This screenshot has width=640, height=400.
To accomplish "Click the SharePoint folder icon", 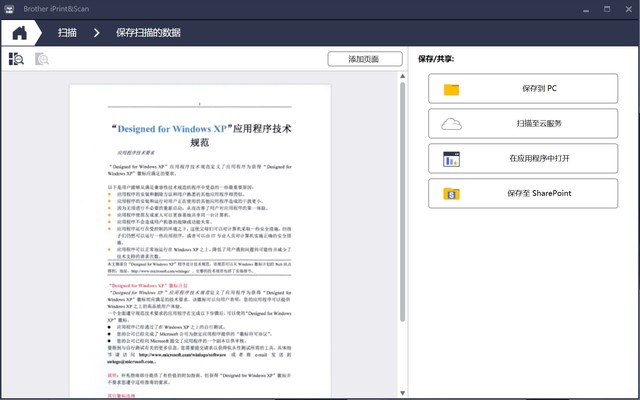I will [451, 194].
